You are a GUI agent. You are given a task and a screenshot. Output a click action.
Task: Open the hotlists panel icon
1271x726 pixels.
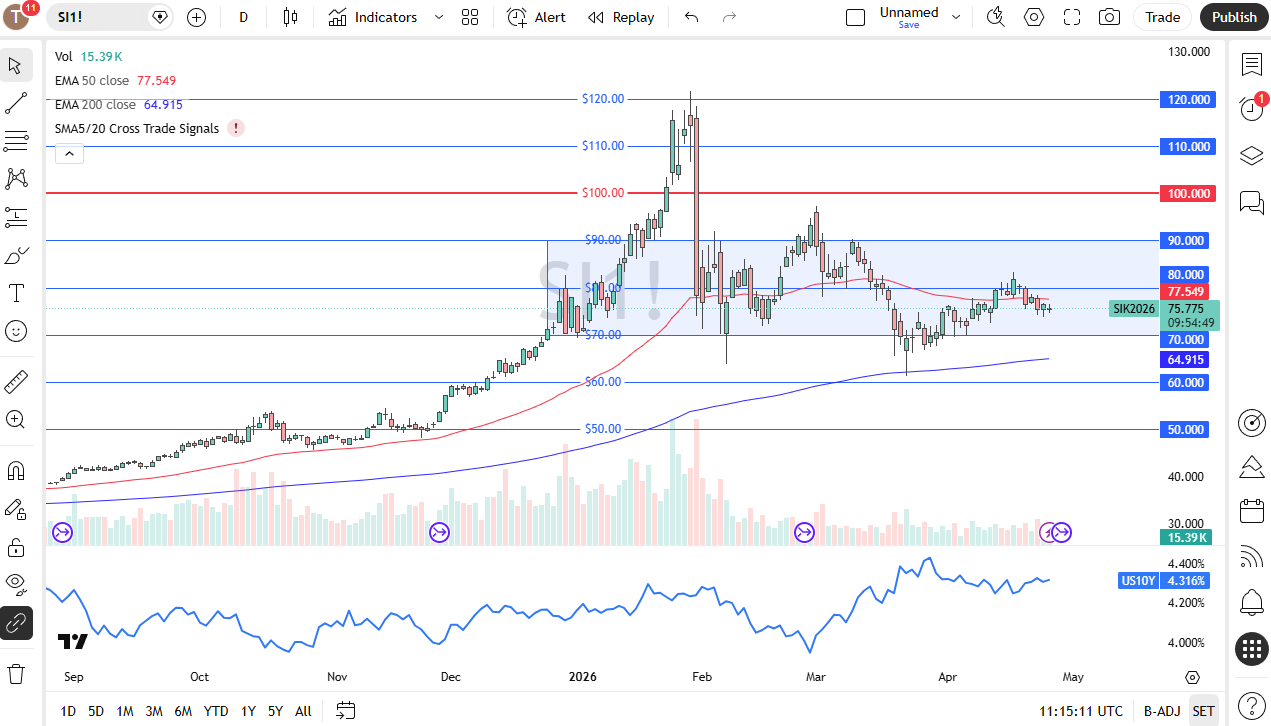click(x=1251, y=466)
